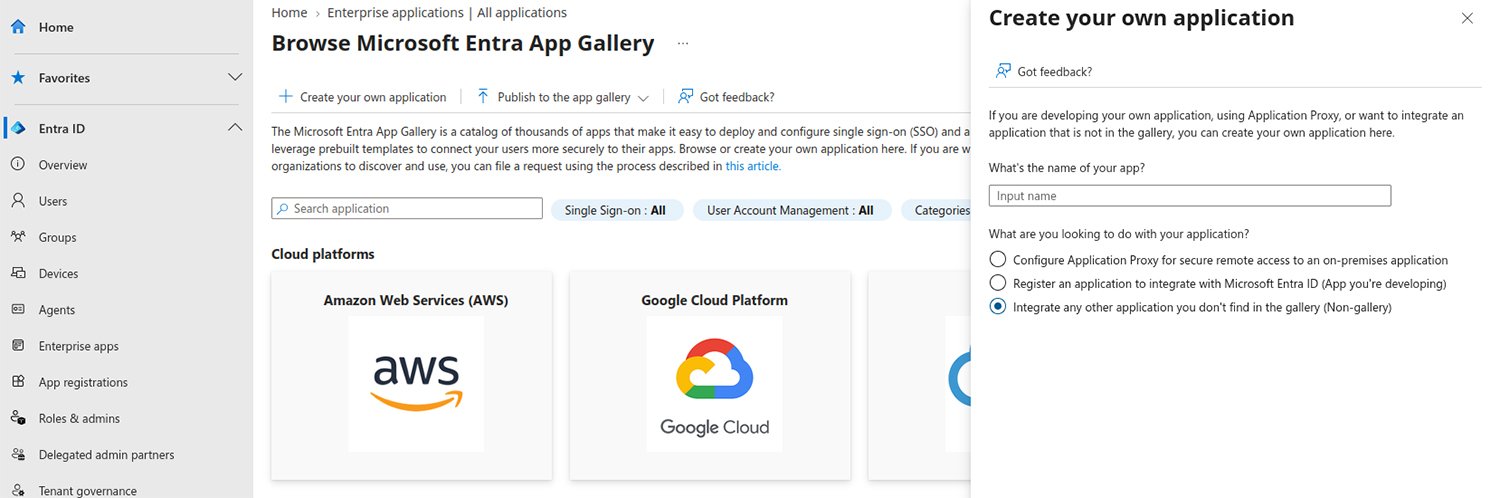Click the feedback icon in the Create panel
The image size is (1500, 498).
pos(1003,71)
